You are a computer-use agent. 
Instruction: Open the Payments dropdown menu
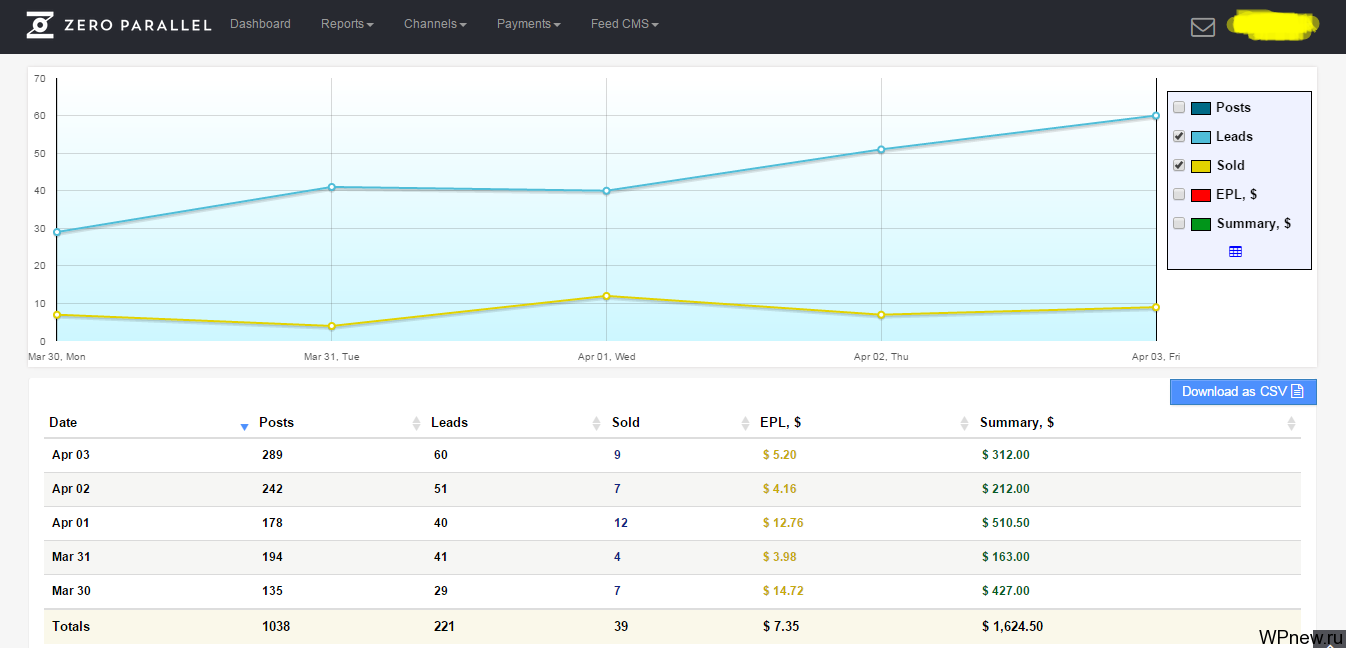pyautogui.click(x=528, y=24)
